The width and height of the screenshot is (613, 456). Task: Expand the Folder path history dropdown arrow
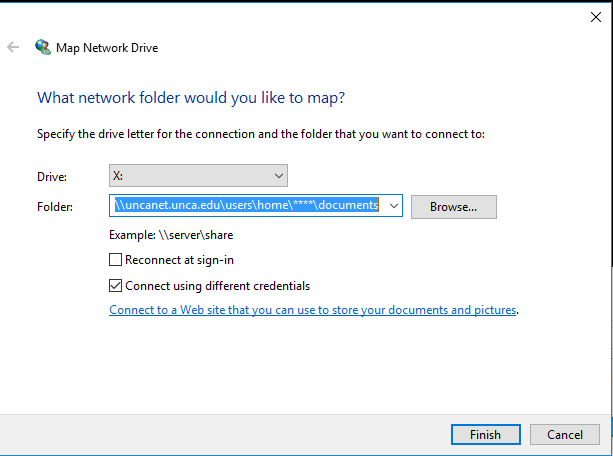pyautogui.click(x=392, y=206)
